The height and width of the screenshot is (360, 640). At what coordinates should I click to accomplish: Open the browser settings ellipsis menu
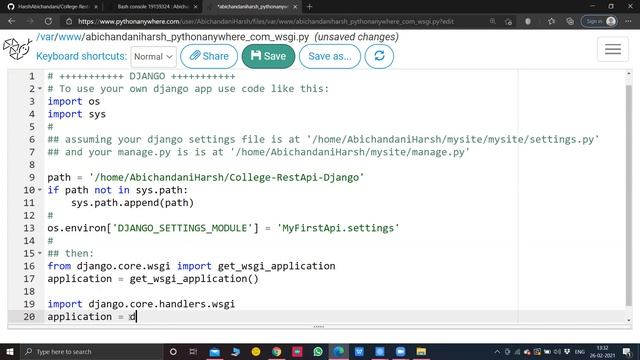pyautogui.click(x=628, y=21)
